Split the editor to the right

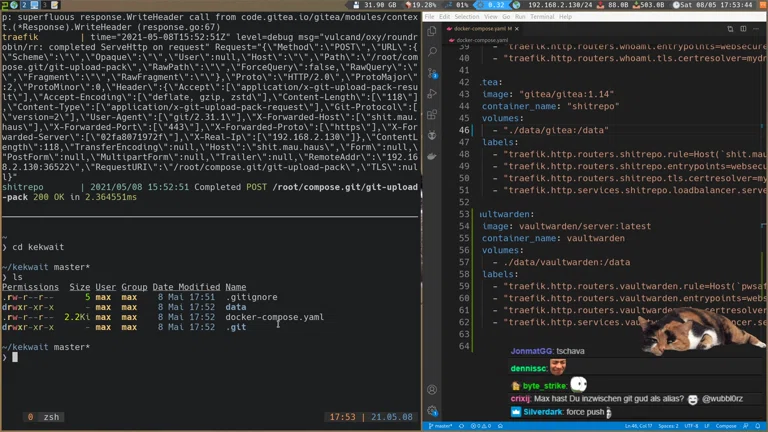pyautogui.click(x=743, y=29)
